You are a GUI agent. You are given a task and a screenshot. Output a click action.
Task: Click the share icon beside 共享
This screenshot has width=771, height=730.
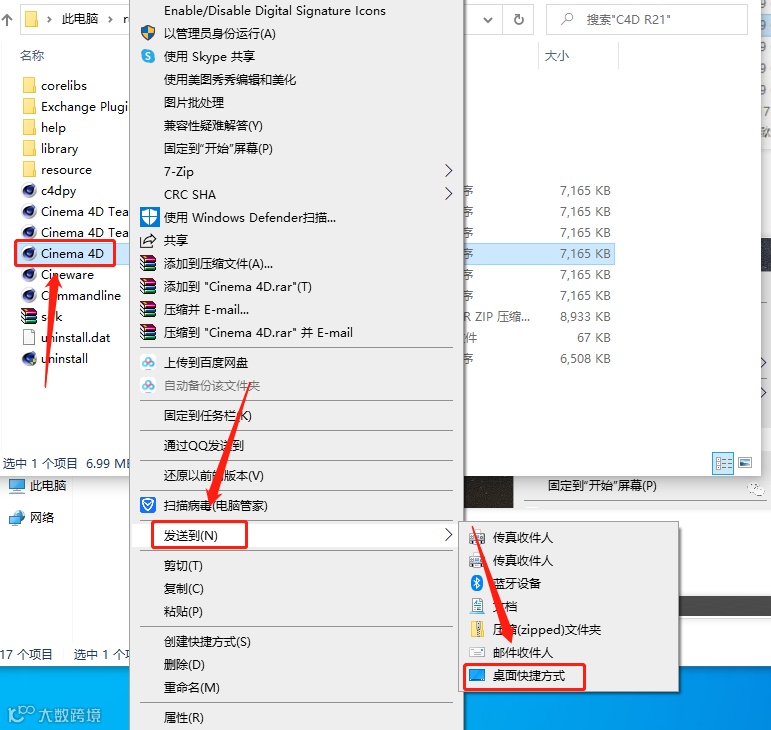coord(148,240)
